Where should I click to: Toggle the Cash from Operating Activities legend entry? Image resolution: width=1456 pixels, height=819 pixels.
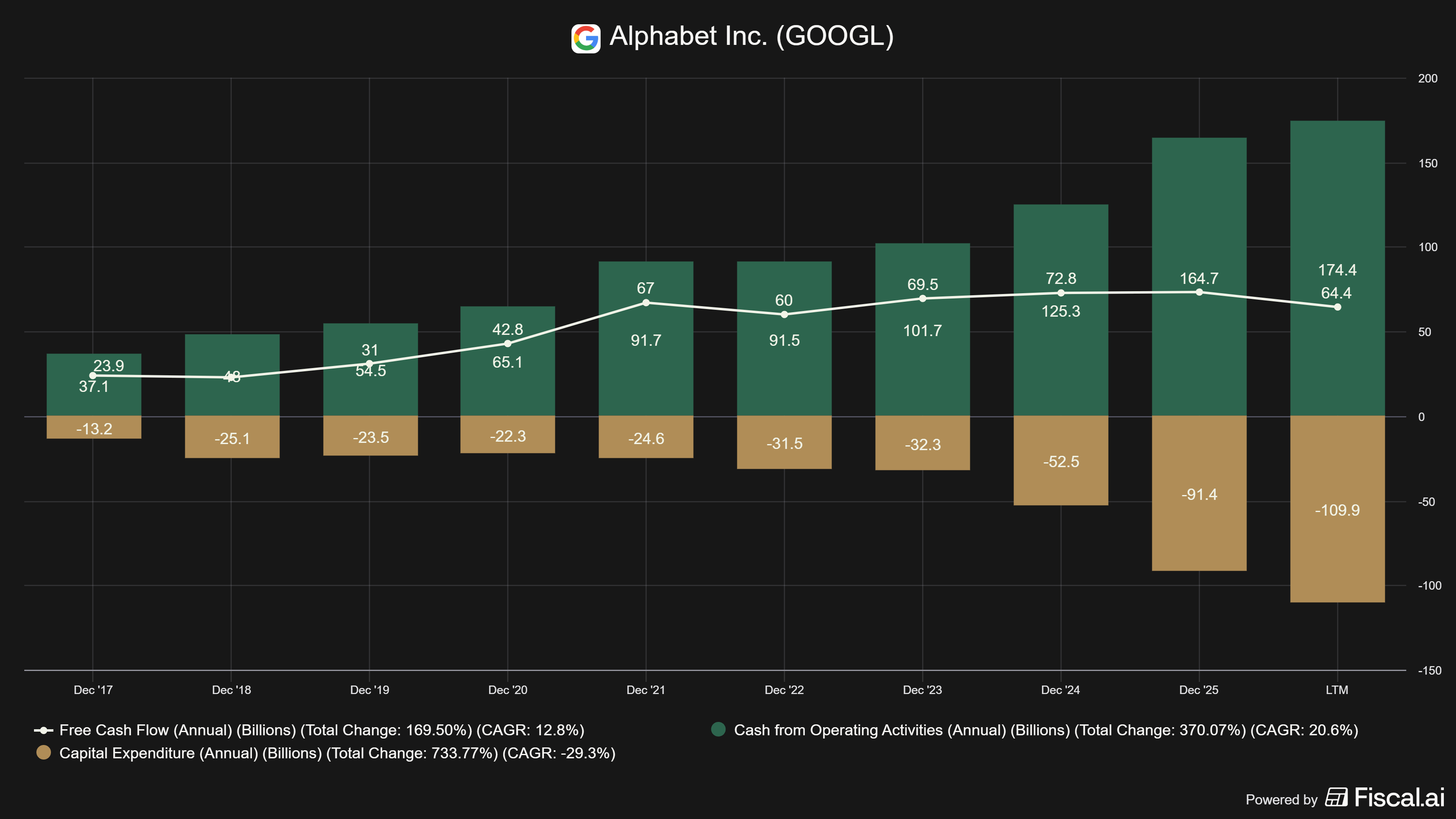click(x=1034, y=730)
